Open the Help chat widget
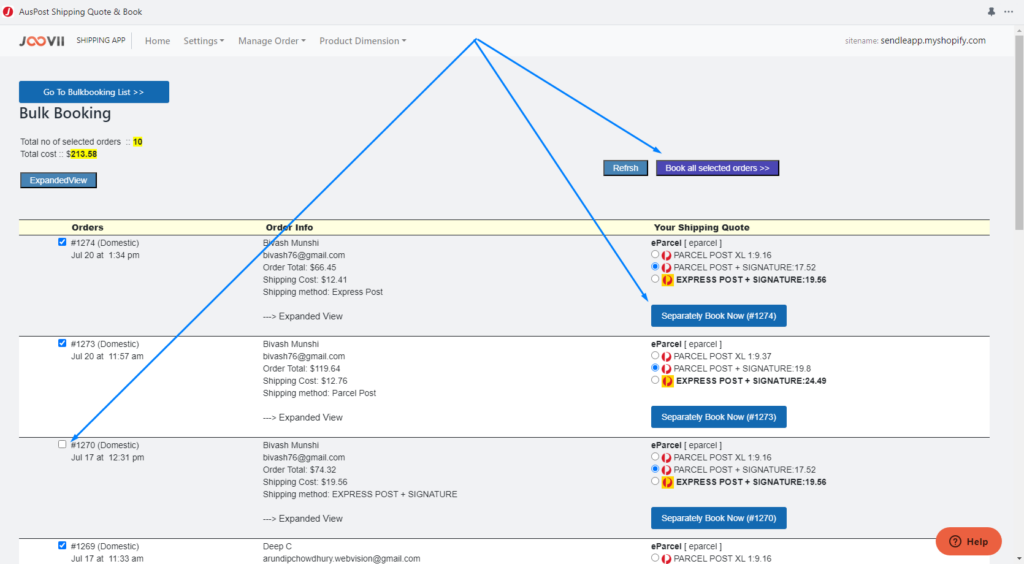The image size is (1024, 564). (968, 541)
